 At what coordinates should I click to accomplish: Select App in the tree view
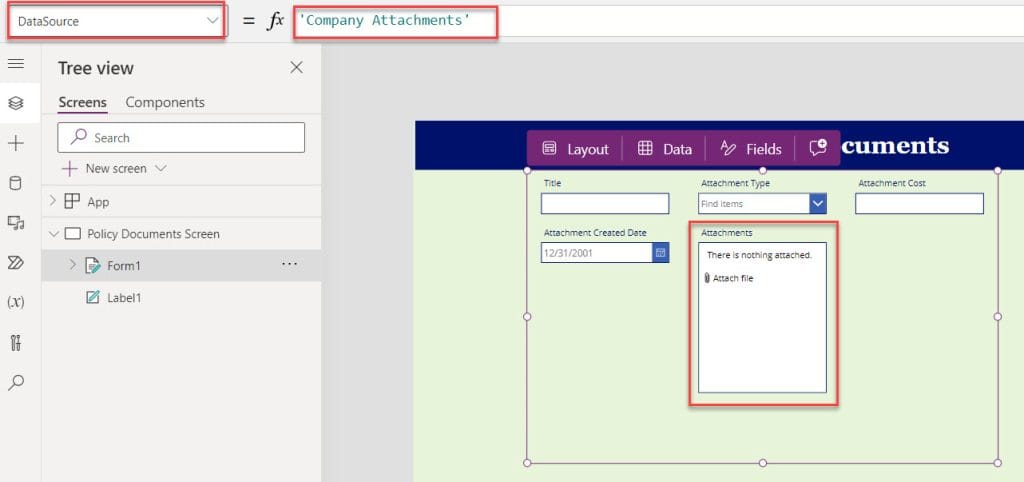pyautogui.click(x=98, y=202)
